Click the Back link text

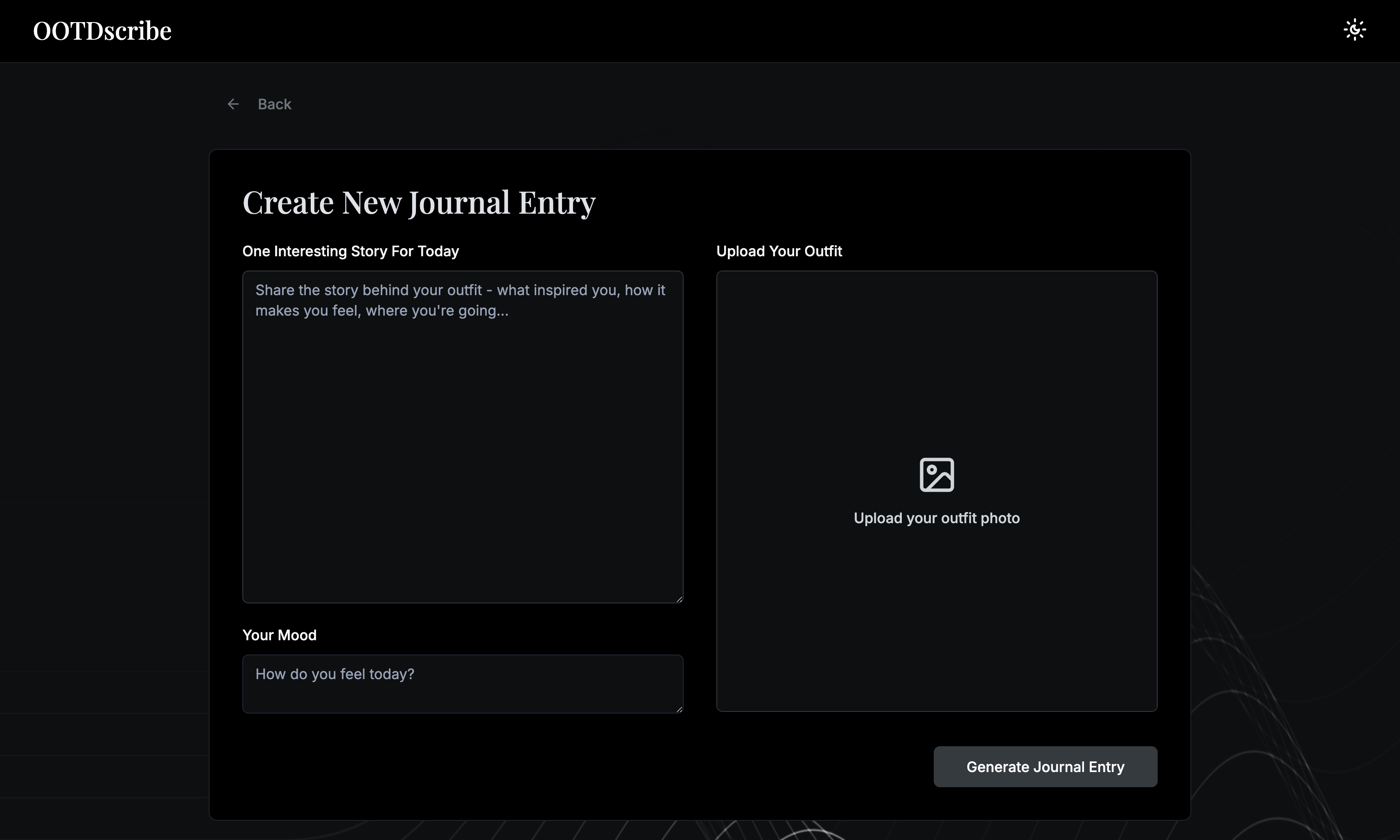274,104
